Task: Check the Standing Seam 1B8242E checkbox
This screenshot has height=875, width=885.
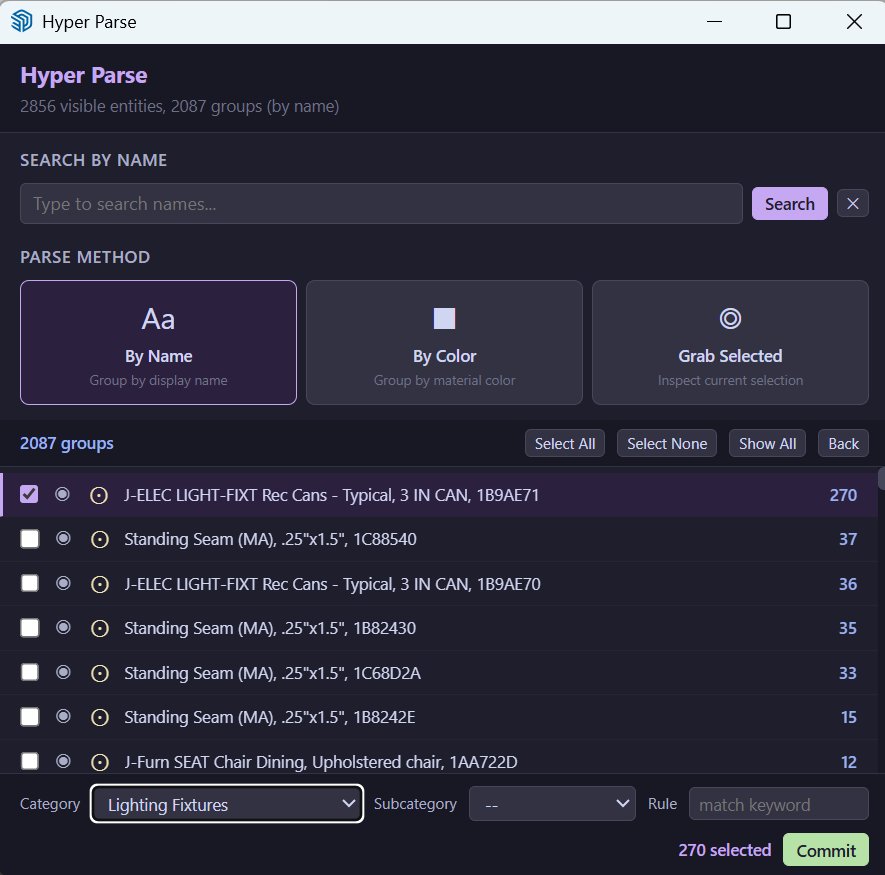Action: pyautogui.click(x=29, y=716)
